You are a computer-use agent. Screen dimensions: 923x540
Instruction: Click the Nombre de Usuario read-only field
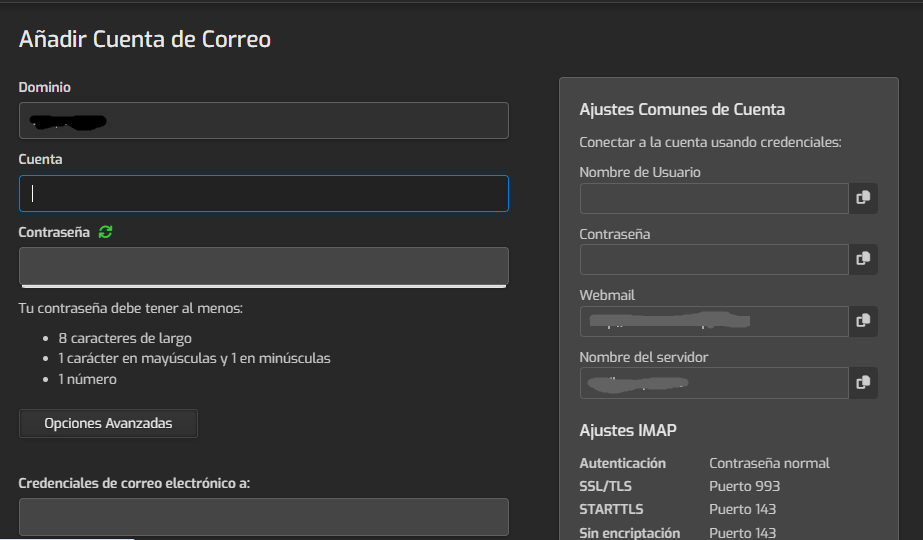(713, 198)
